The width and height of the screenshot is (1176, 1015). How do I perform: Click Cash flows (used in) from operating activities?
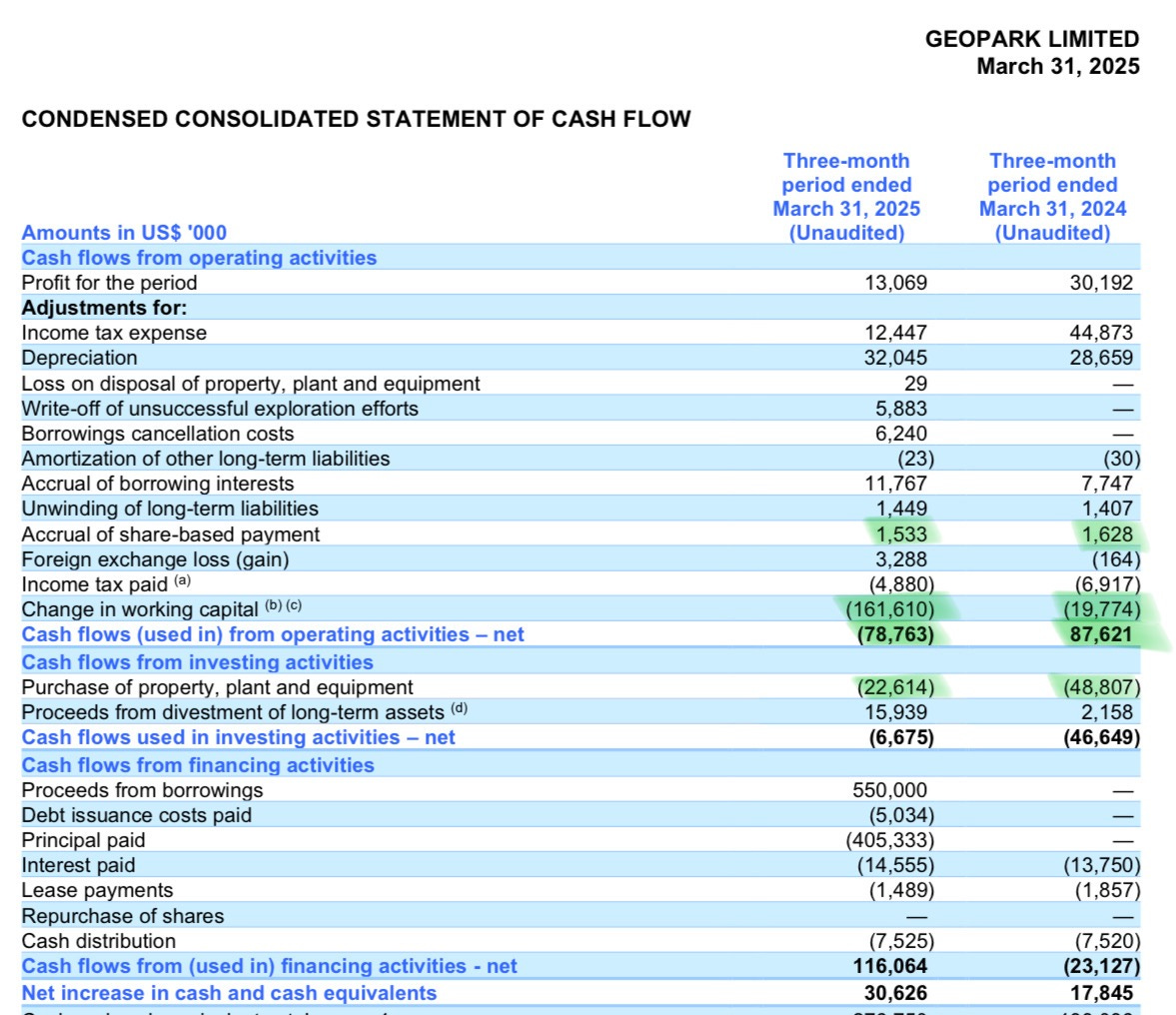point(272,634)
